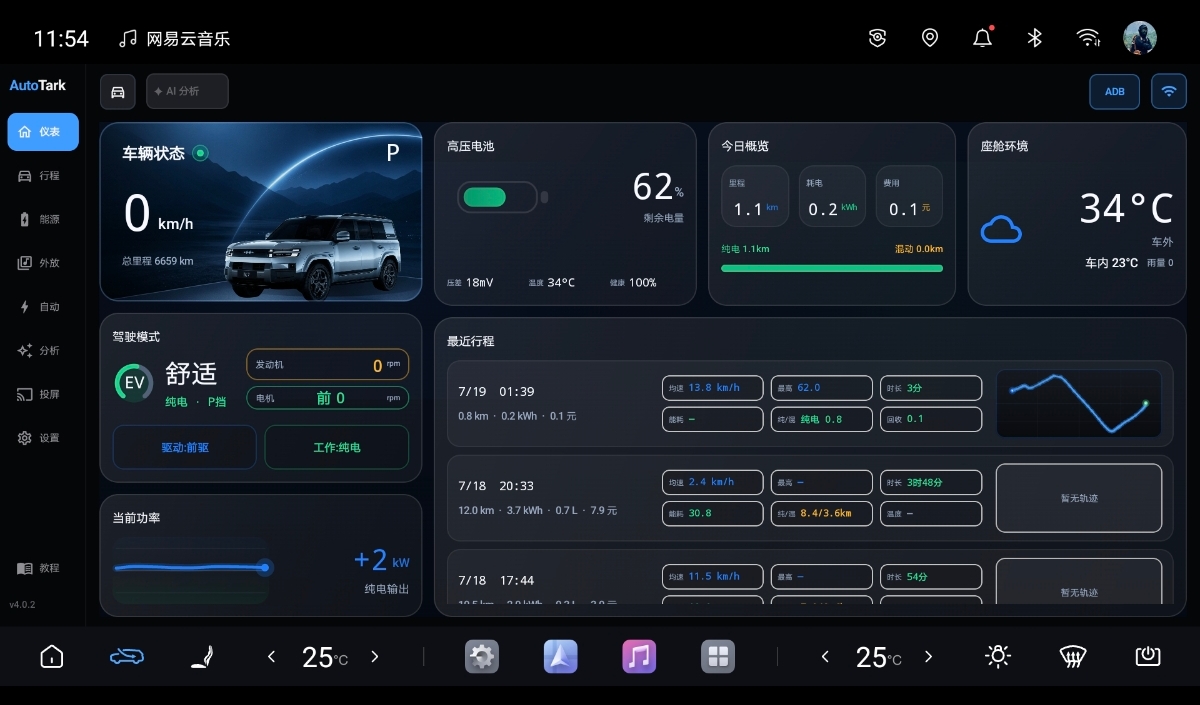The image size is (1200, 705).
Task: Open the 7/19 01:39 trip route thumbnail
Action: [1078, 403]
